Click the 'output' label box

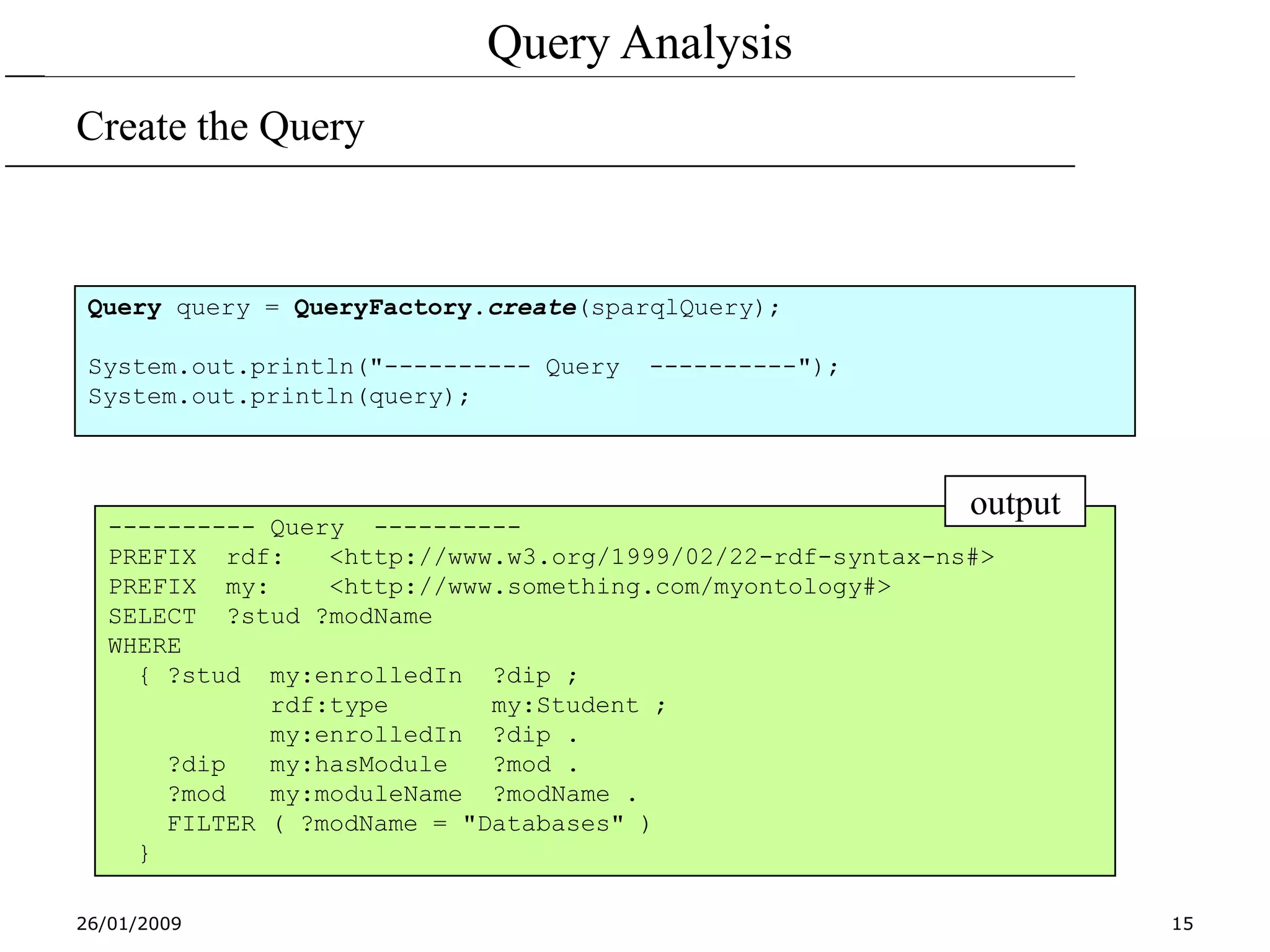pyautogui.click(x=1015, y=501)
